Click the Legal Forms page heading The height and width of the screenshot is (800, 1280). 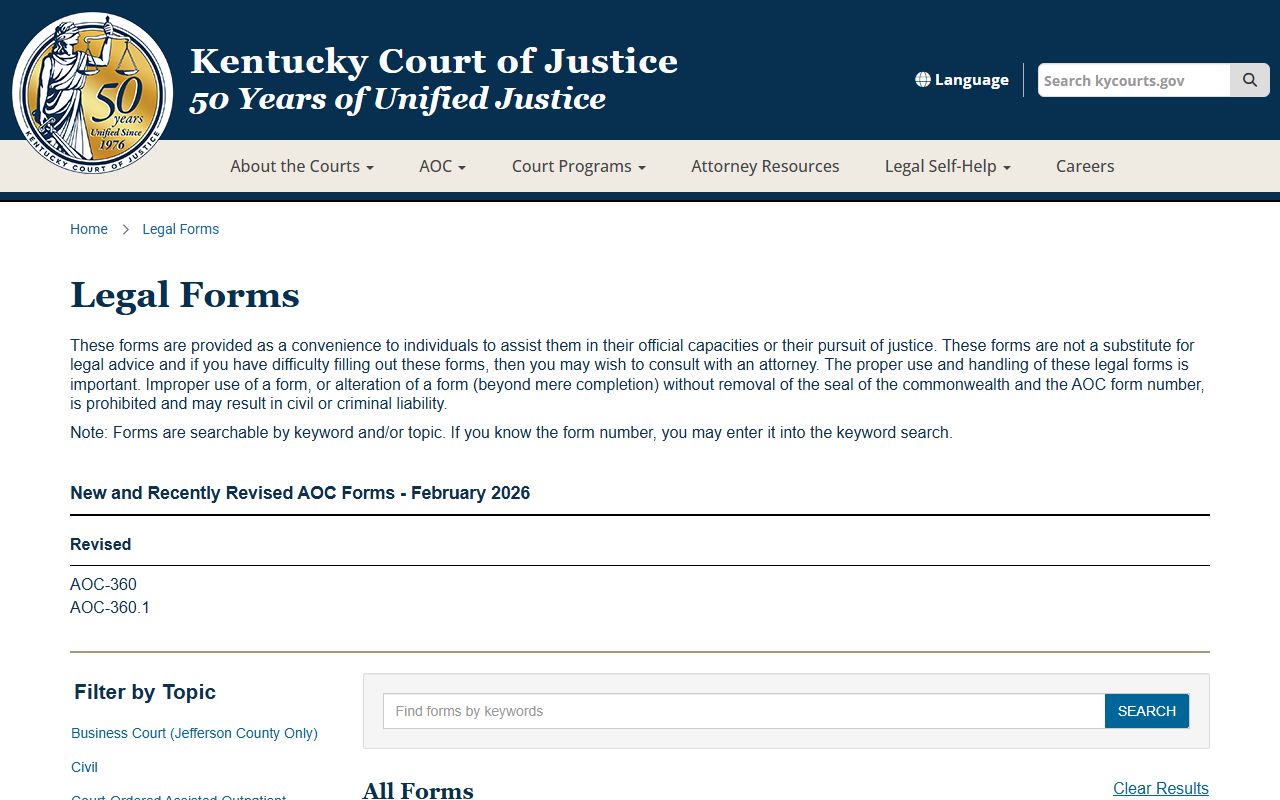[185, 295]
